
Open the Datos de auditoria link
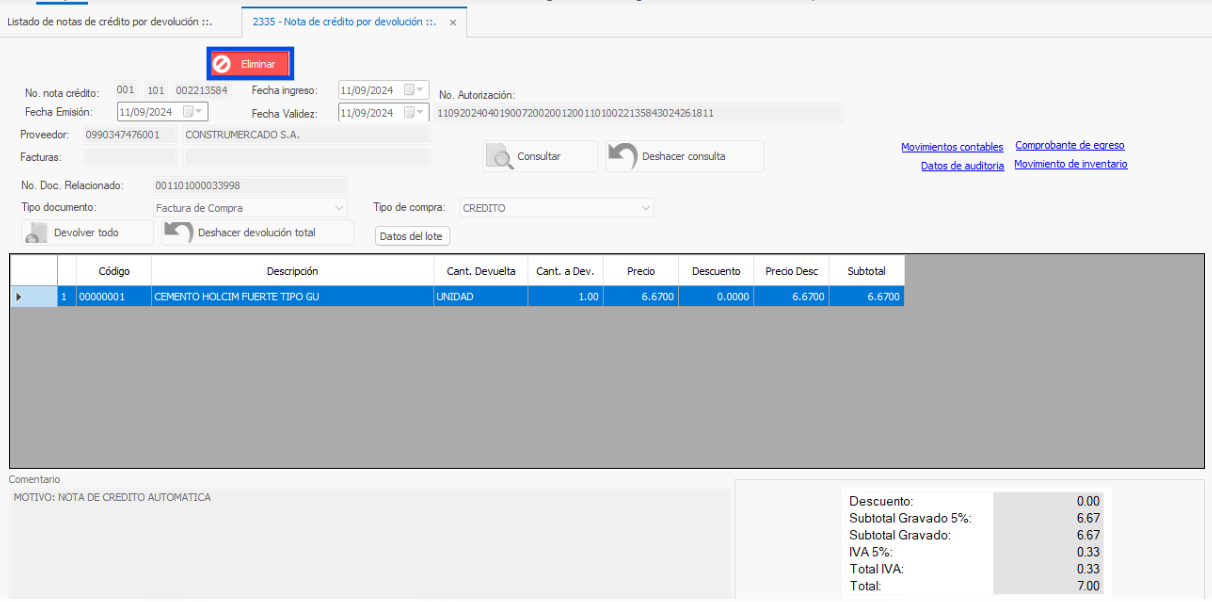[x=962, y=166]
